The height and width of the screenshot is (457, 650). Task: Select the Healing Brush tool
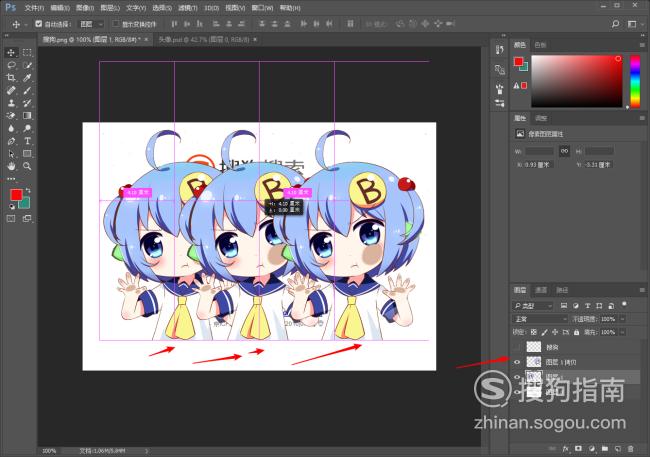11,90
